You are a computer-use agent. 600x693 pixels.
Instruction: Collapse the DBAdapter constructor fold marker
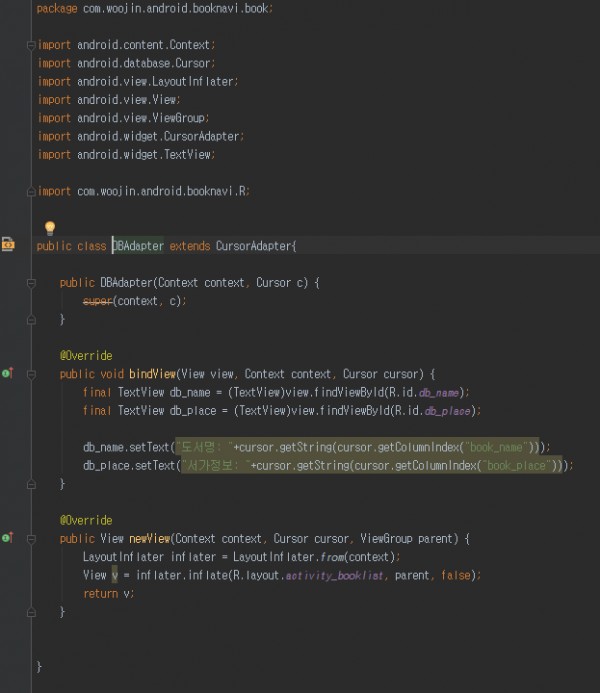[31, 283]
